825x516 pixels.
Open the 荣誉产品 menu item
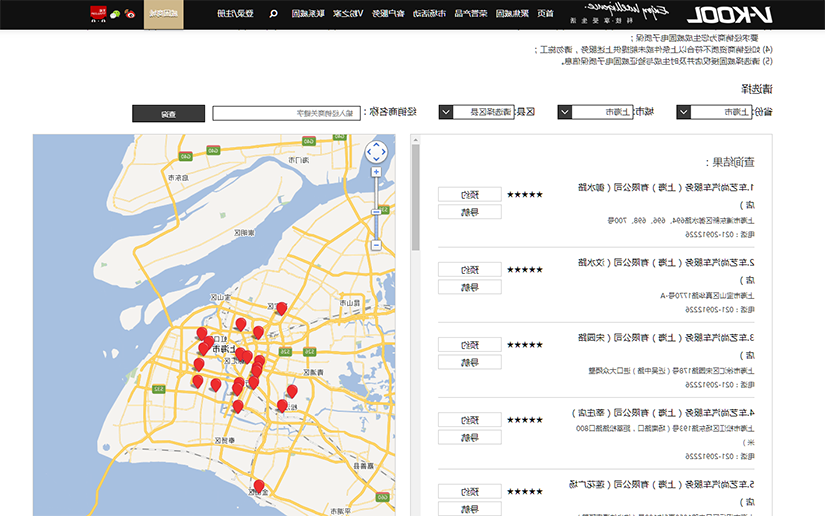[471, 14]
